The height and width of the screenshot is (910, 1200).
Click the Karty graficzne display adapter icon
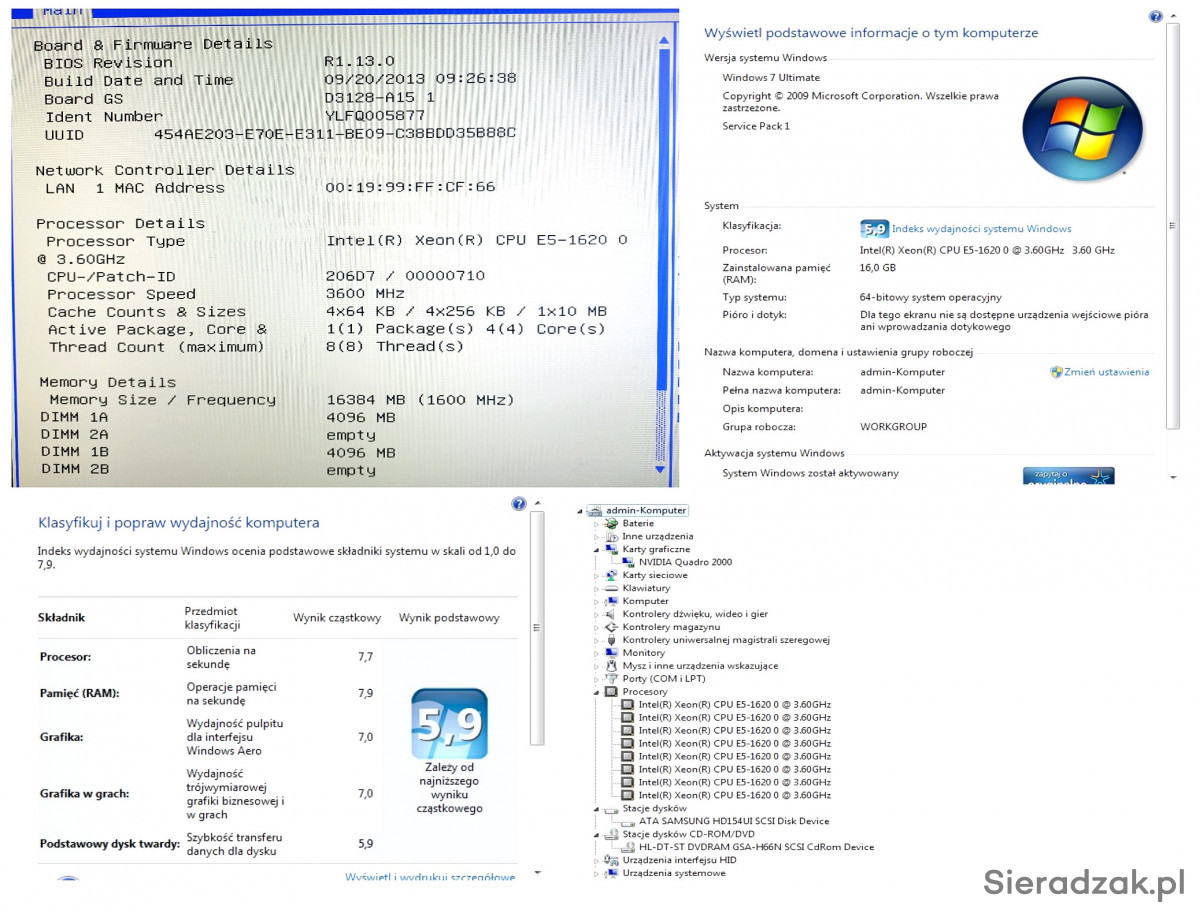click(x=611, y=549)
